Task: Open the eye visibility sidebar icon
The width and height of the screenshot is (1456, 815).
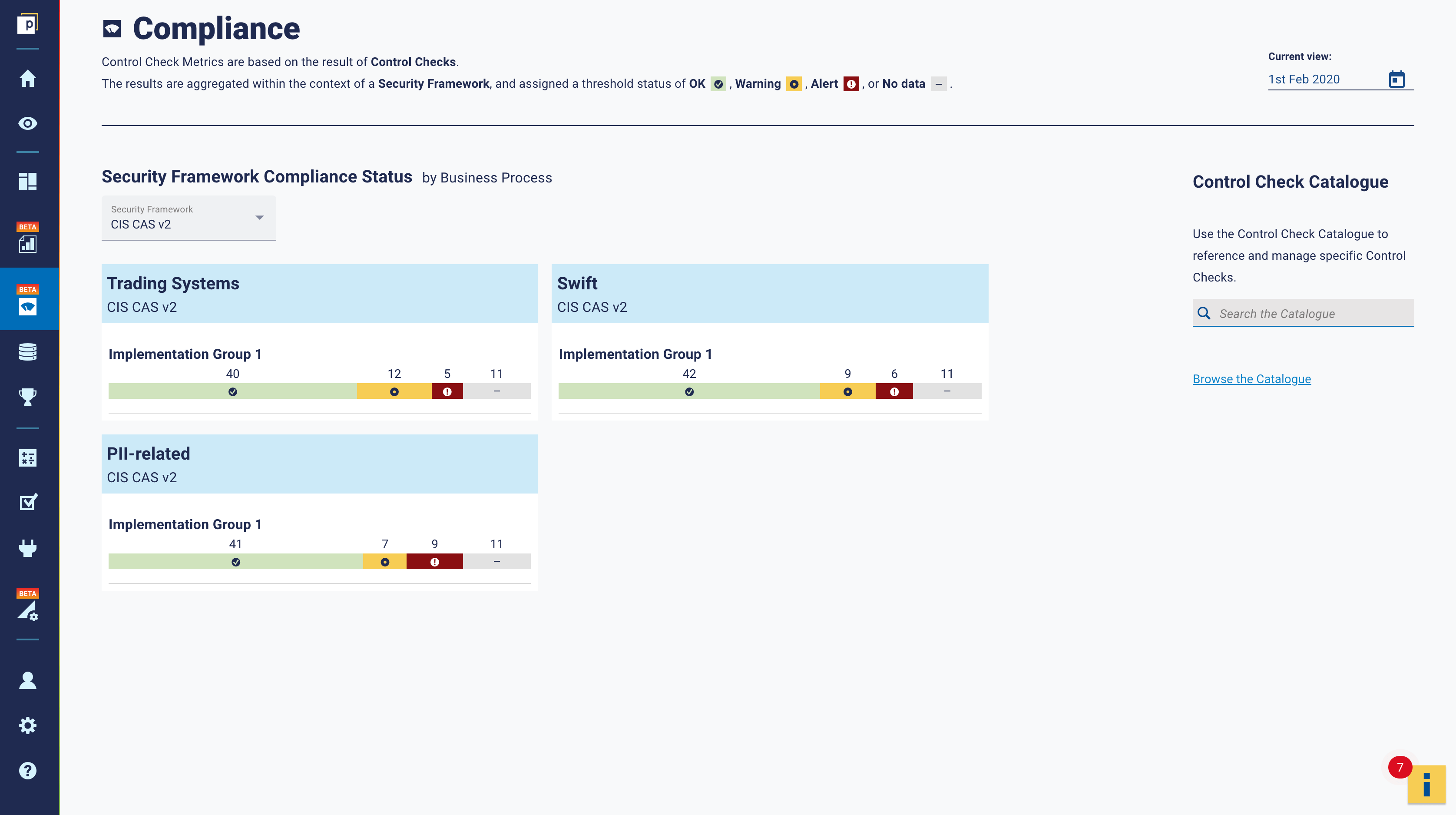Action: pyautogui.click(x=28, y=123)
